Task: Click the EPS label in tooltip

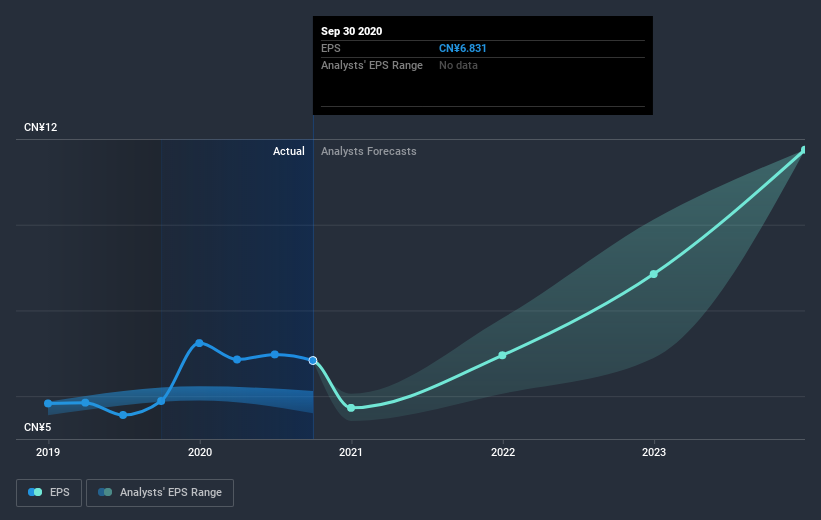Action: pyautogui.click(x=330, y=48)
